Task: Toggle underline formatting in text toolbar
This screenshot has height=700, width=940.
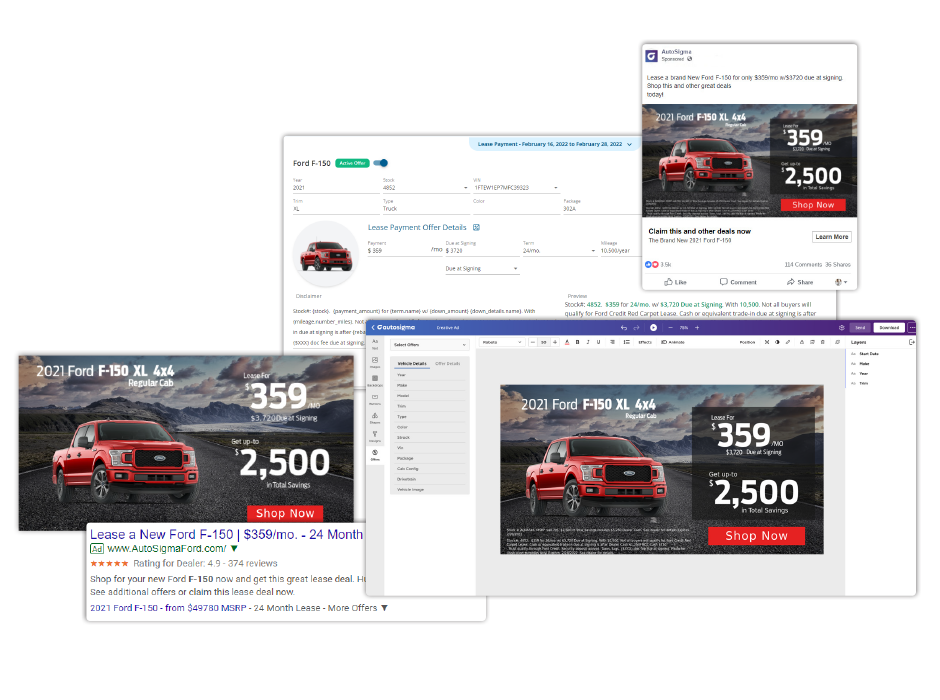Action: (x=598, y=342)
